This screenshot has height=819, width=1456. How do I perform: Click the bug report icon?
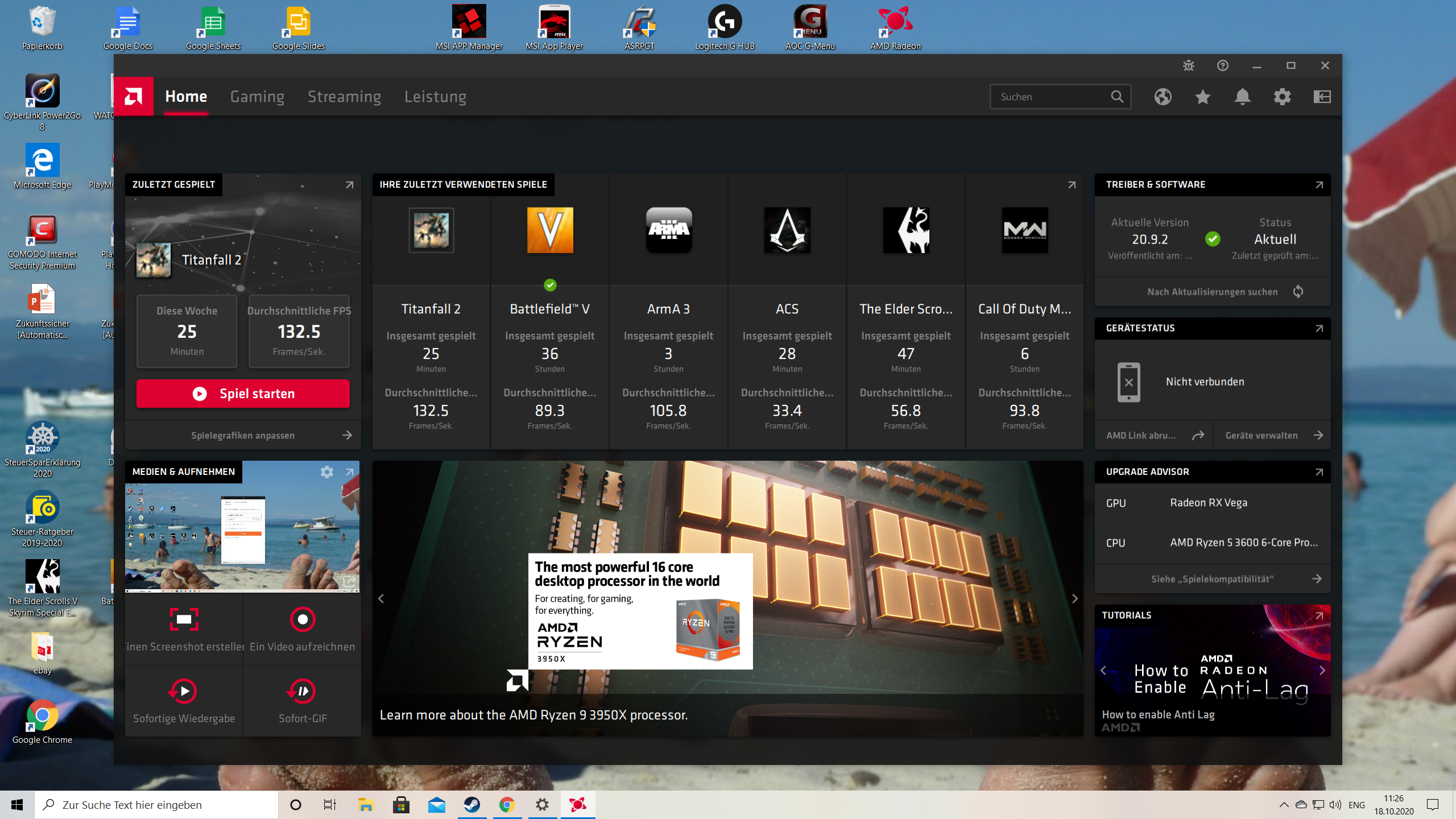1188,65
